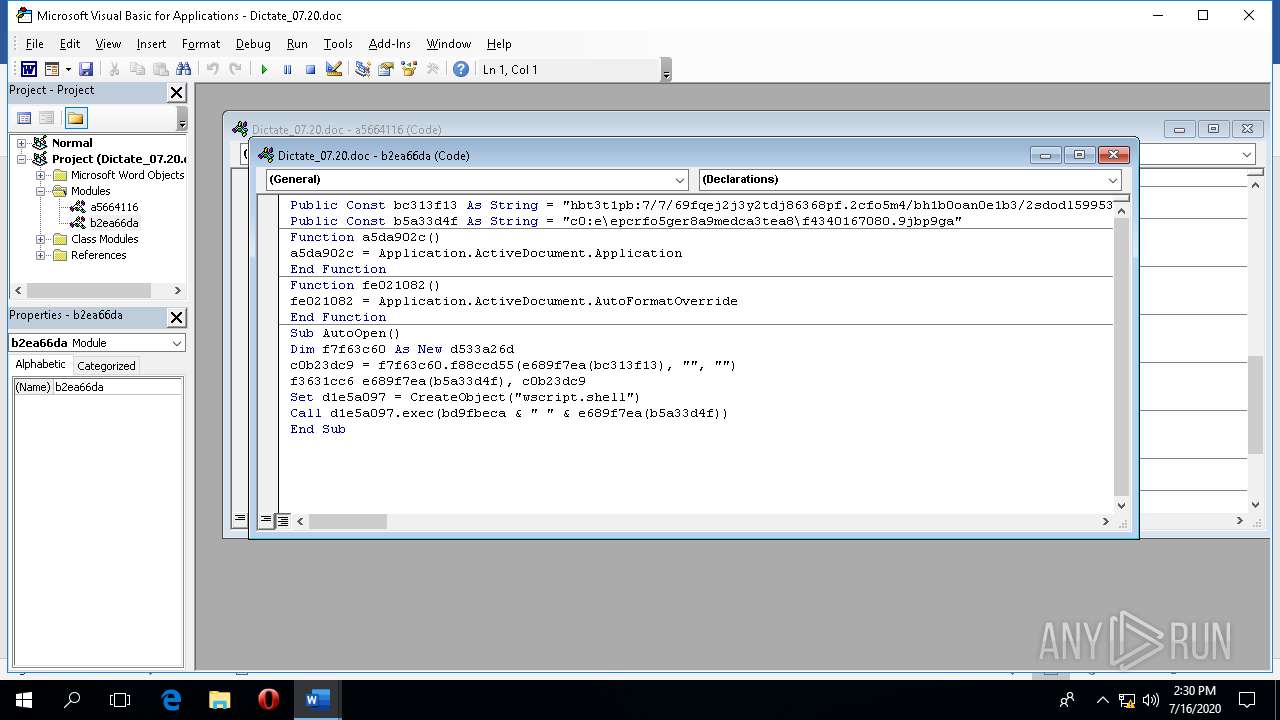Click the Cut scissors icon
This screenshot has width=1280, height=720.
point(114,69)
